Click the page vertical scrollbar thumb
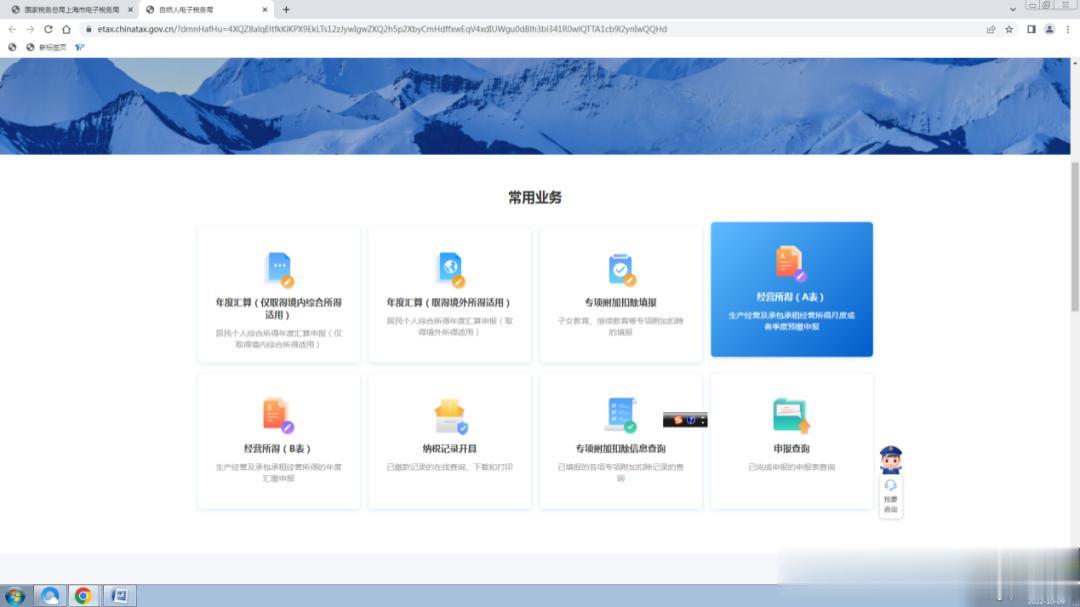 (1074, 236)
